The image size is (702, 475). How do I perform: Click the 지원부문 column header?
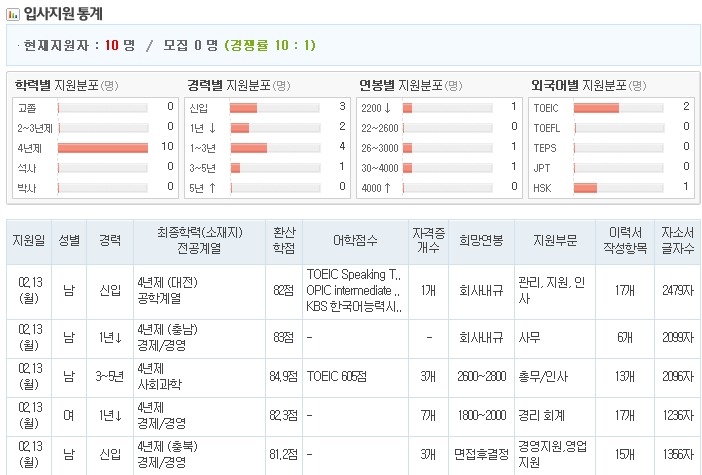click(555, 241)
